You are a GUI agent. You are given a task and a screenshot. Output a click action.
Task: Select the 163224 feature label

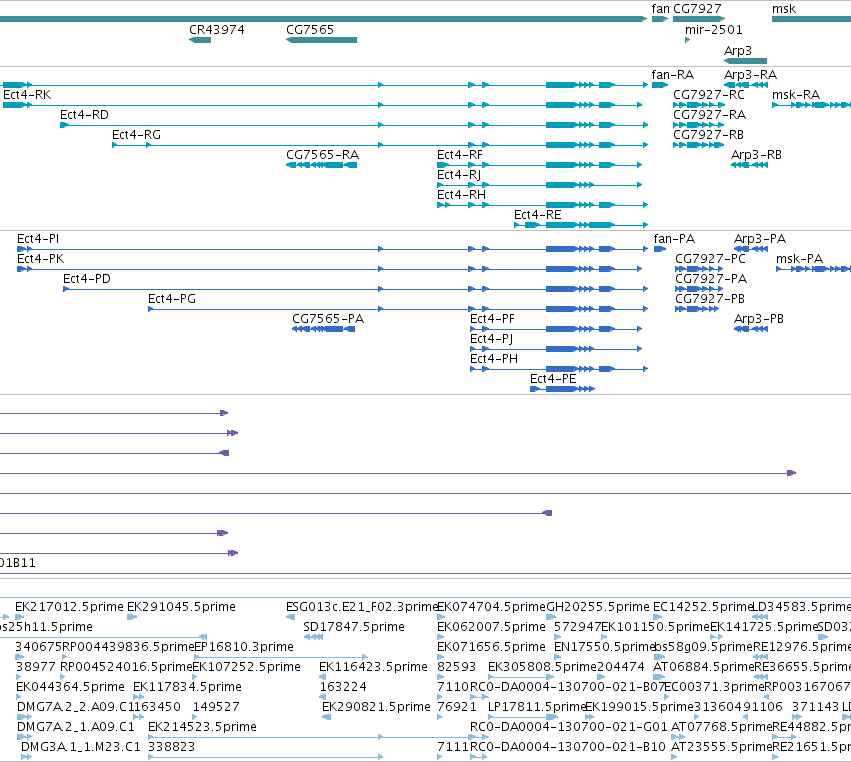[x=343, y=687]
